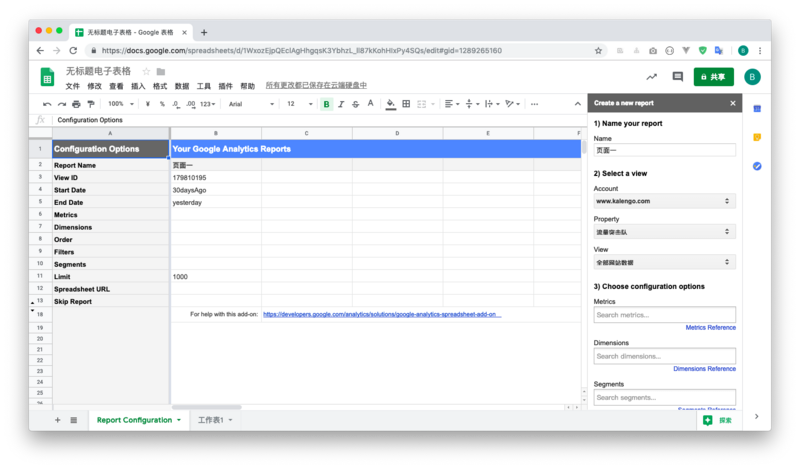Image resolution: width=800 pixels, height=469 pixels.
Task: Switch to 工作表1 sheet tab
Action: click(215, 420)
